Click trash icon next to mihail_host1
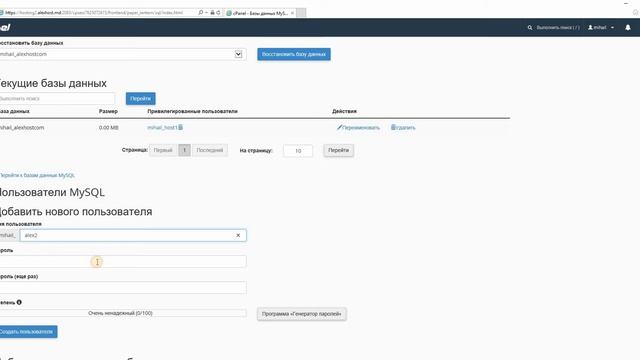Screen dimensions: 640x360 pos(181,127)
